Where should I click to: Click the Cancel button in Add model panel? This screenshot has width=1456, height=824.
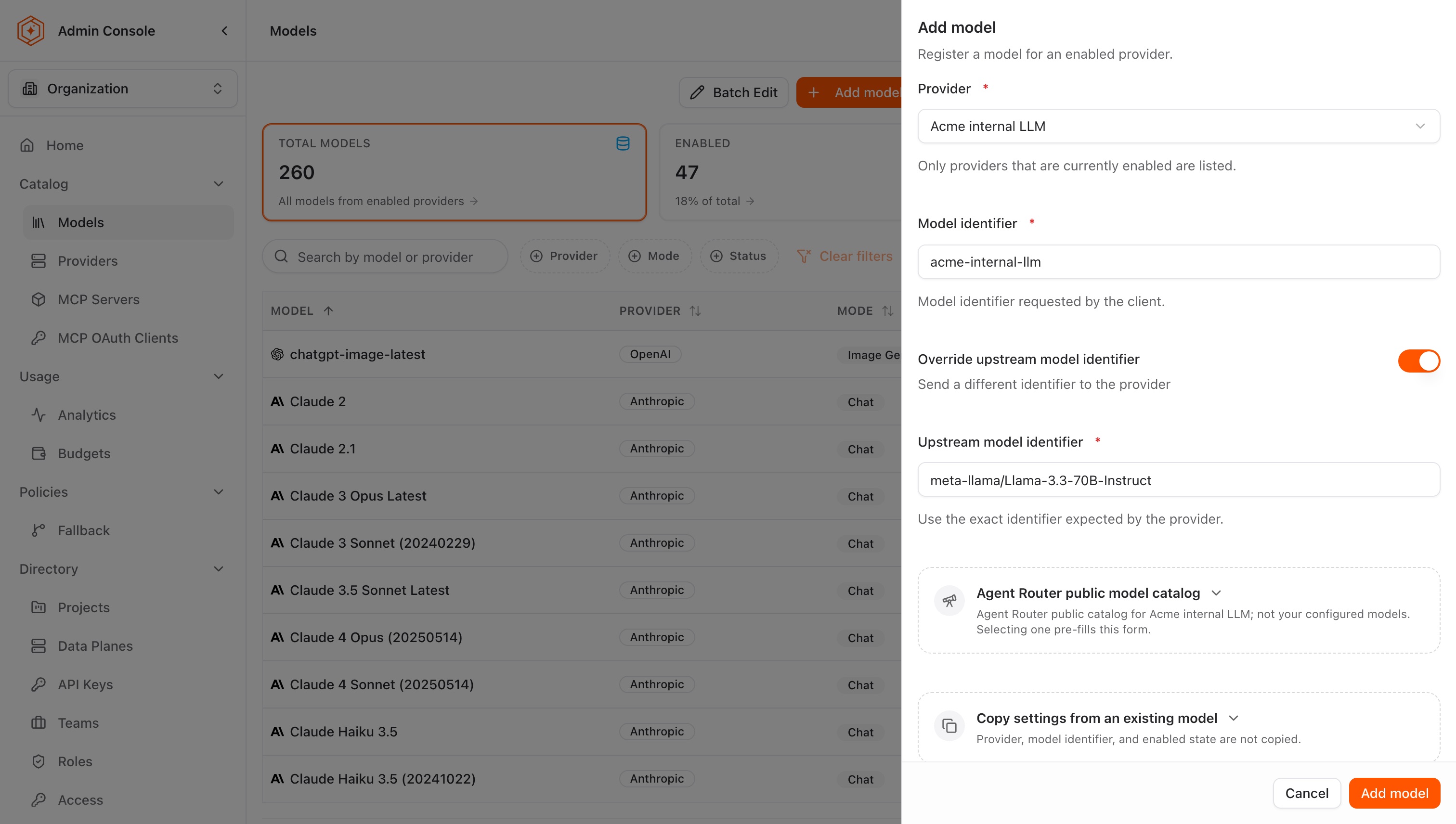coord(1307,793)
